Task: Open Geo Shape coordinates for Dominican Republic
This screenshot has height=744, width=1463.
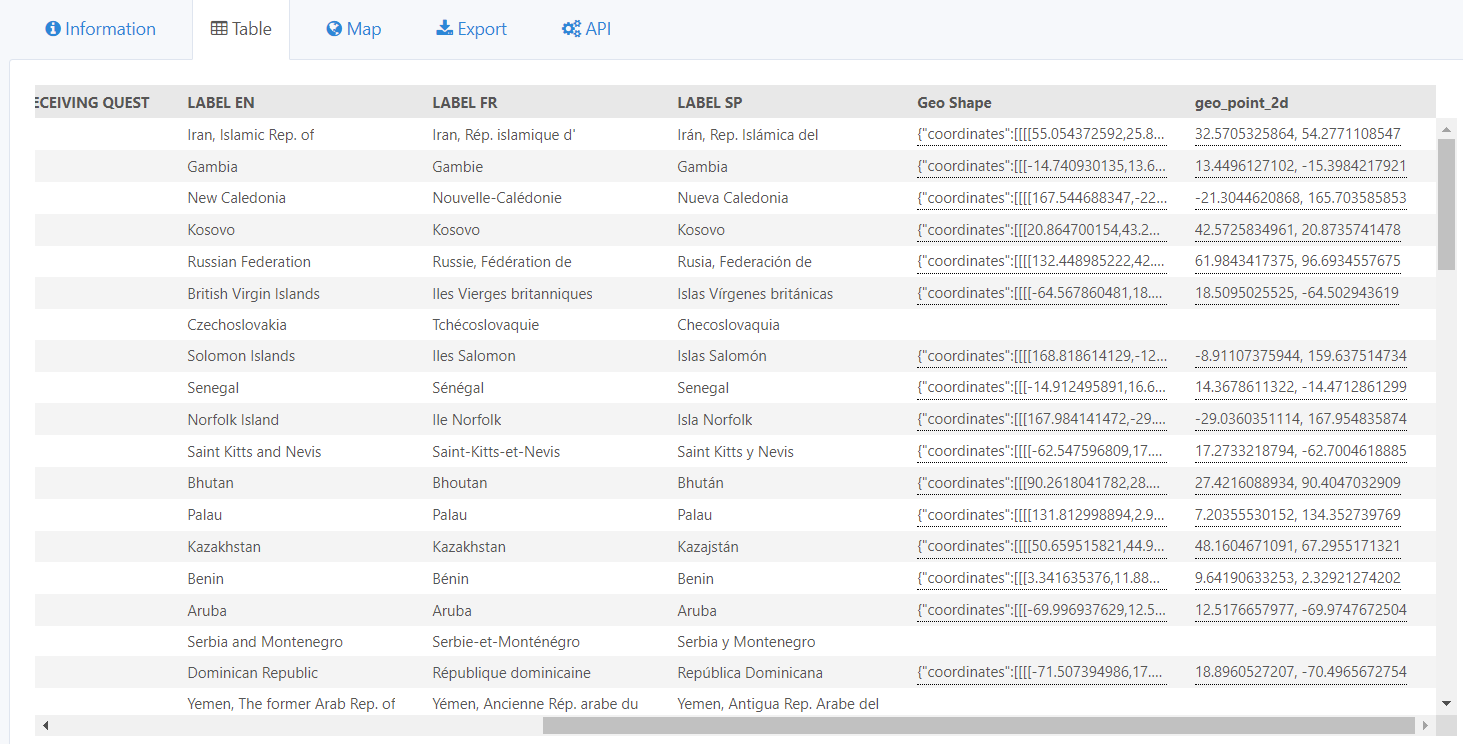Action: tap(1041, 673)
